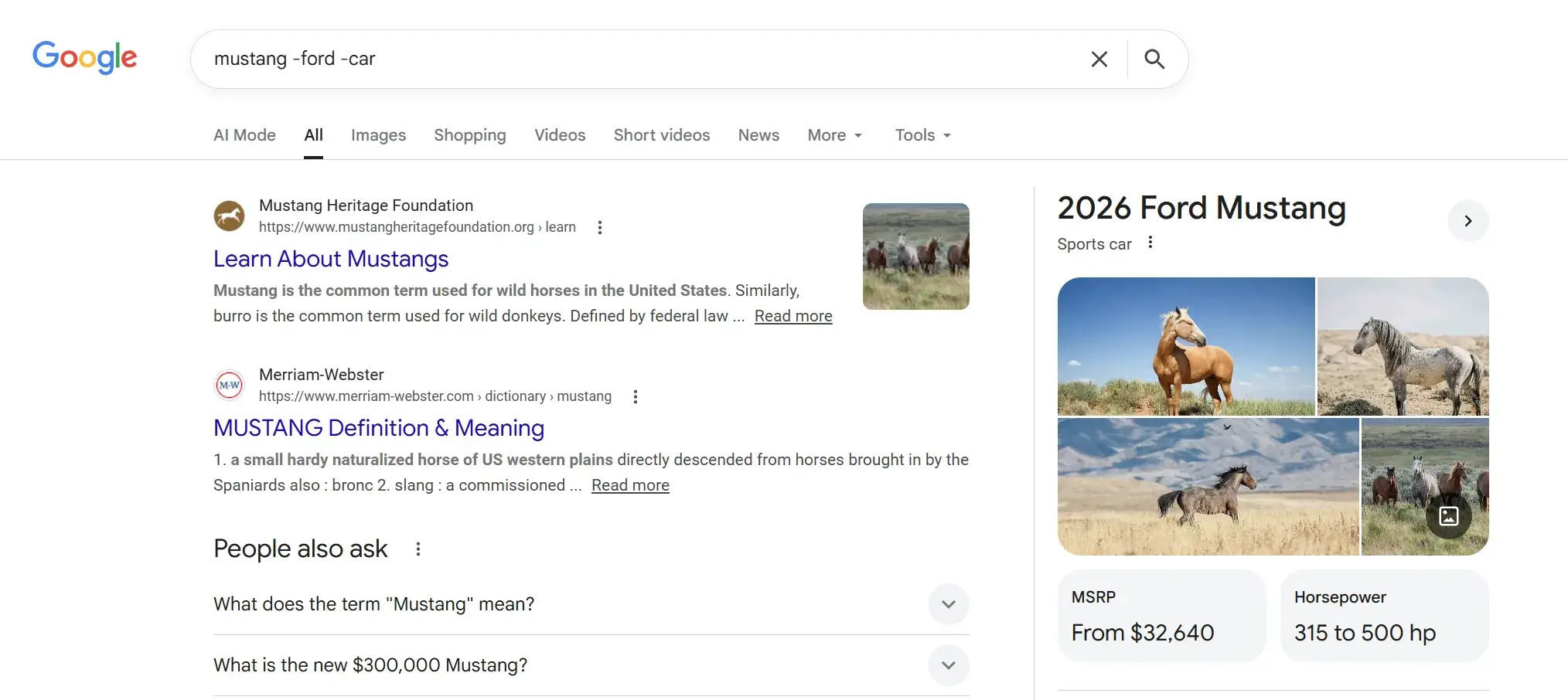Click into the search input field
1568x700 pixels.
tap(634, 59)
